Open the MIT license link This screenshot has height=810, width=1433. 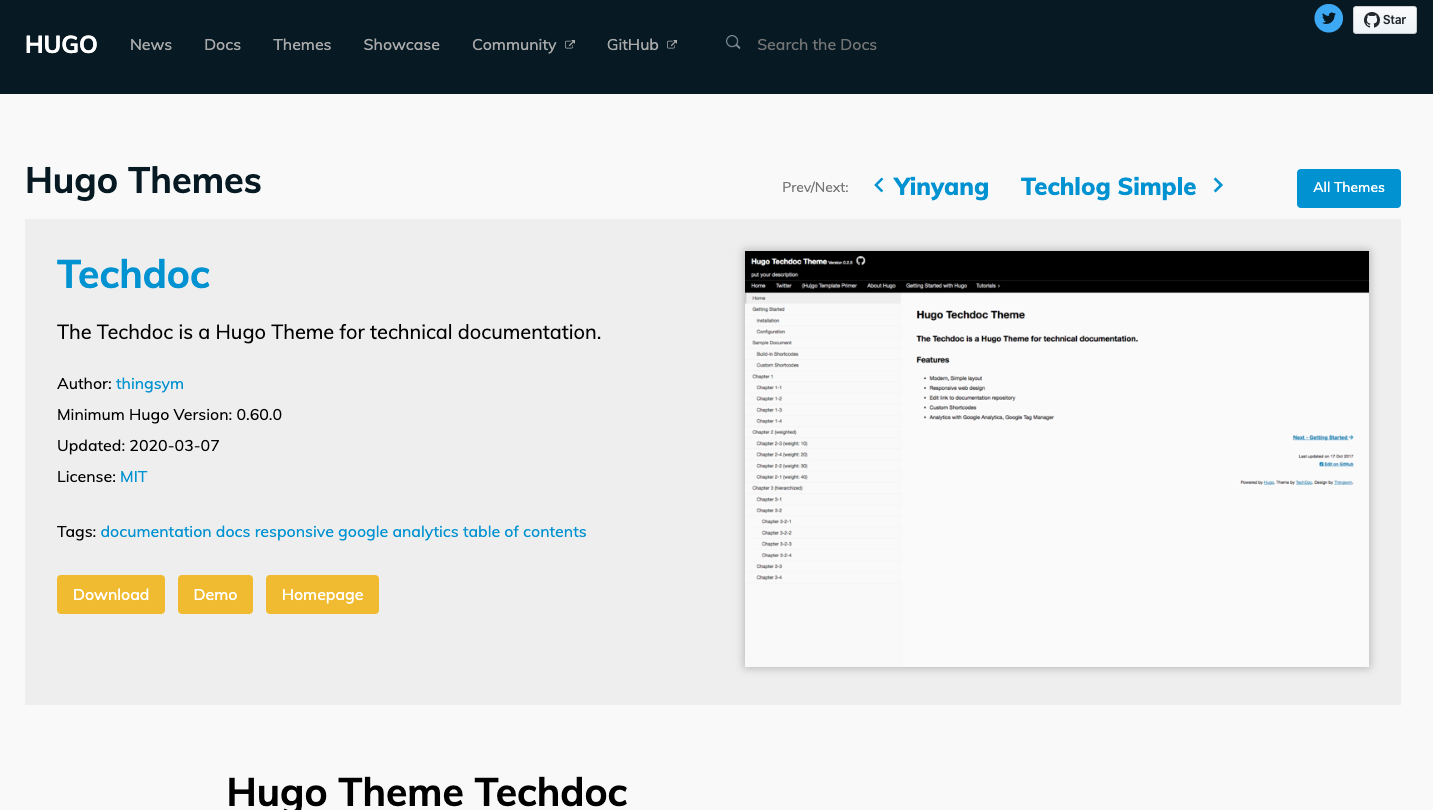133,477
